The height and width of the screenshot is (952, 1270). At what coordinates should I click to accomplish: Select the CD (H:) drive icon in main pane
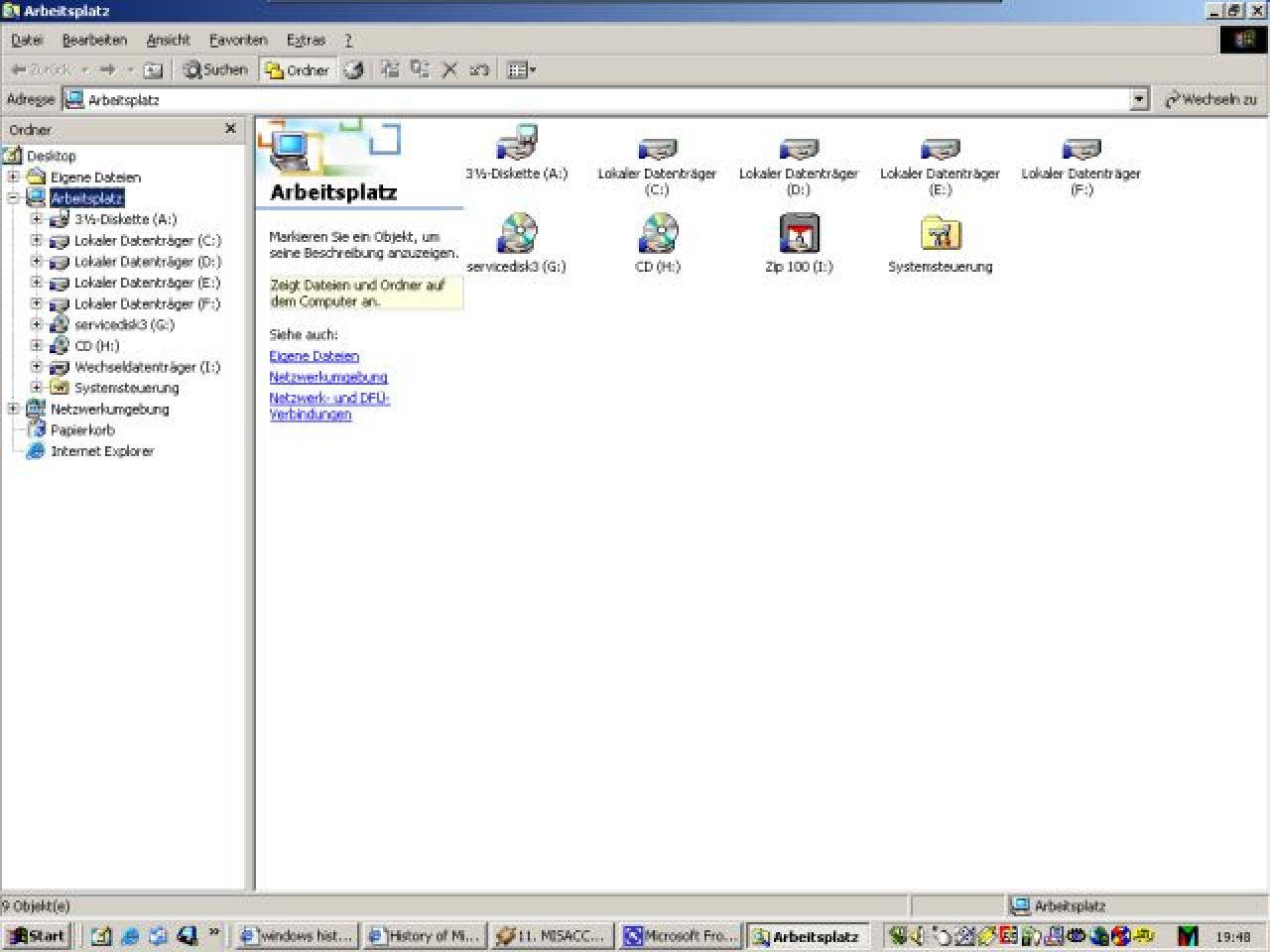click(657, 233)
